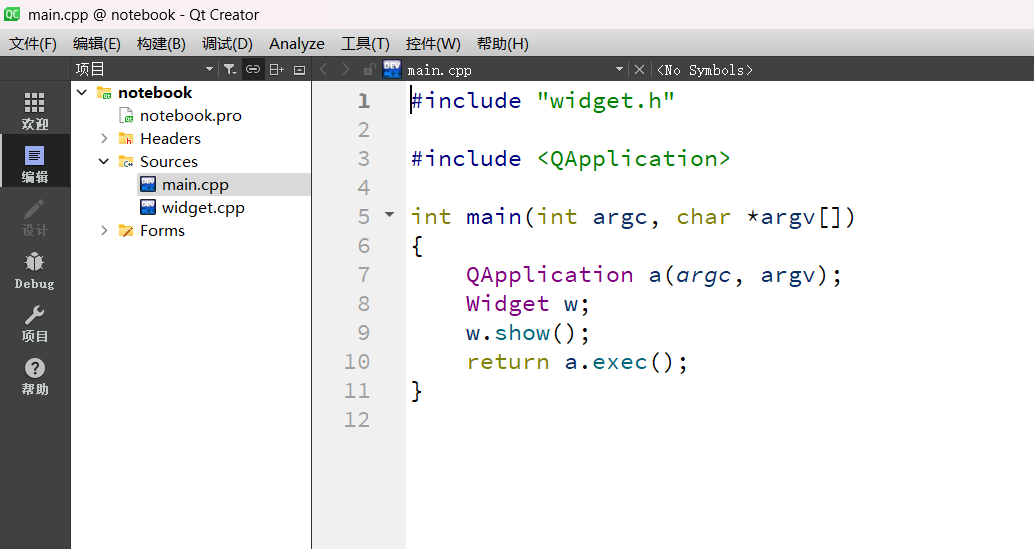This screenshot has height=549, width=1034.
Task: Click line number 1 in the gutter
Action: point(364,101)
